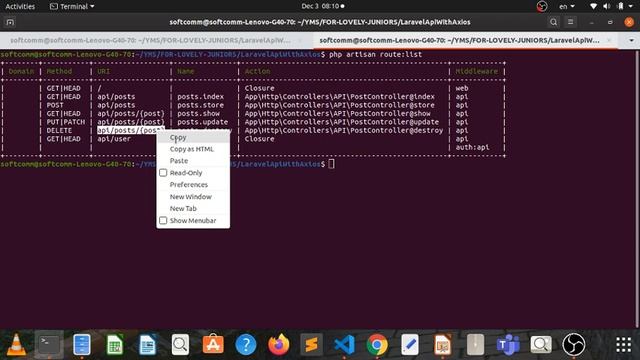640x360 pixels.
Task: Open the en keyboard language dropdown
Action: pyautogui.click(x=567, y=6)
